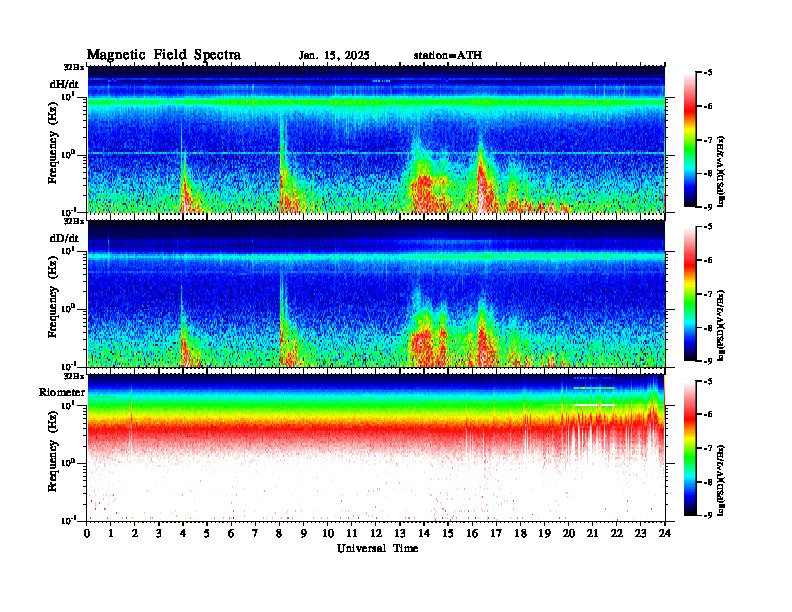
Task: Click hour label 20 on the time axis
Action: pyautogui.click(x=569, y=533)
